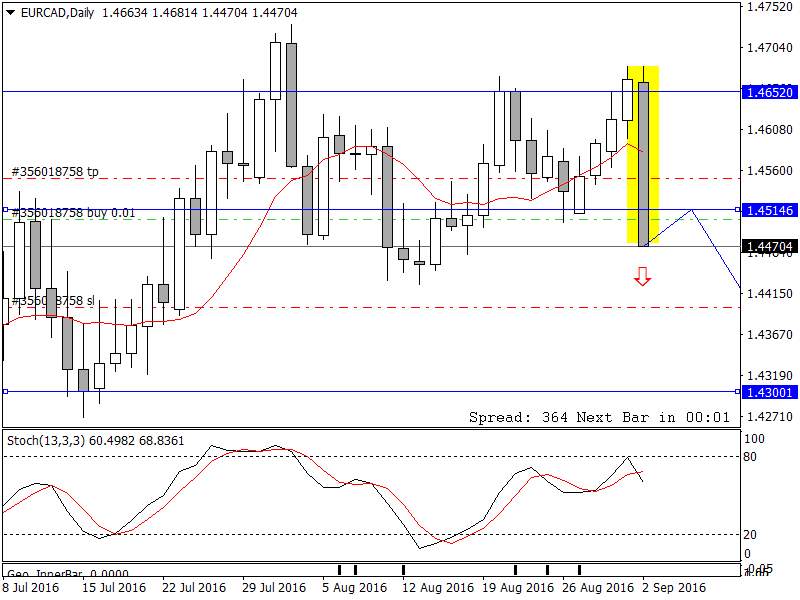Click the 19 Aug 2016 date label
The width and height of the screenshot is (800, 600).
[518, 588]
